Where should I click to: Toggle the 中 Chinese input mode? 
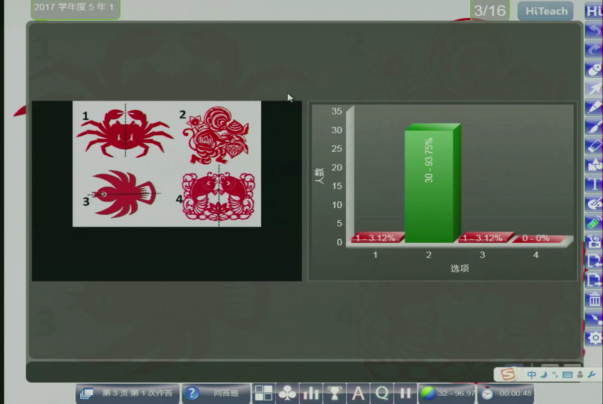(x=531, y=374)
